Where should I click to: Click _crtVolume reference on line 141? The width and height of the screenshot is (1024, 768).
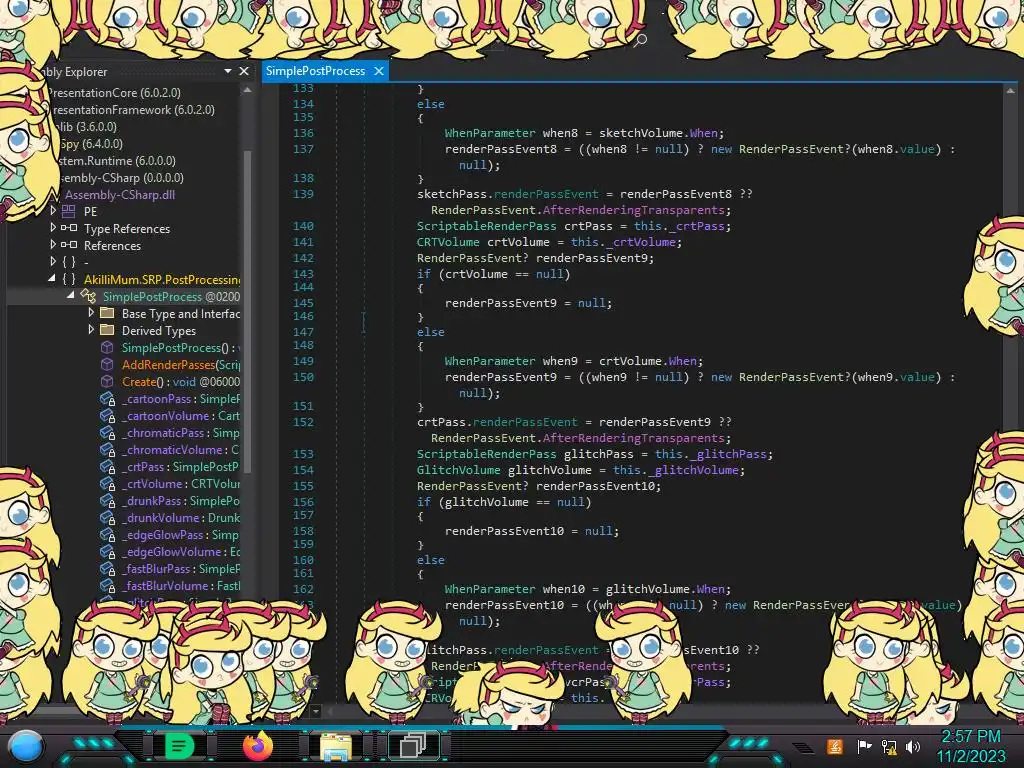tap(641, 242)
